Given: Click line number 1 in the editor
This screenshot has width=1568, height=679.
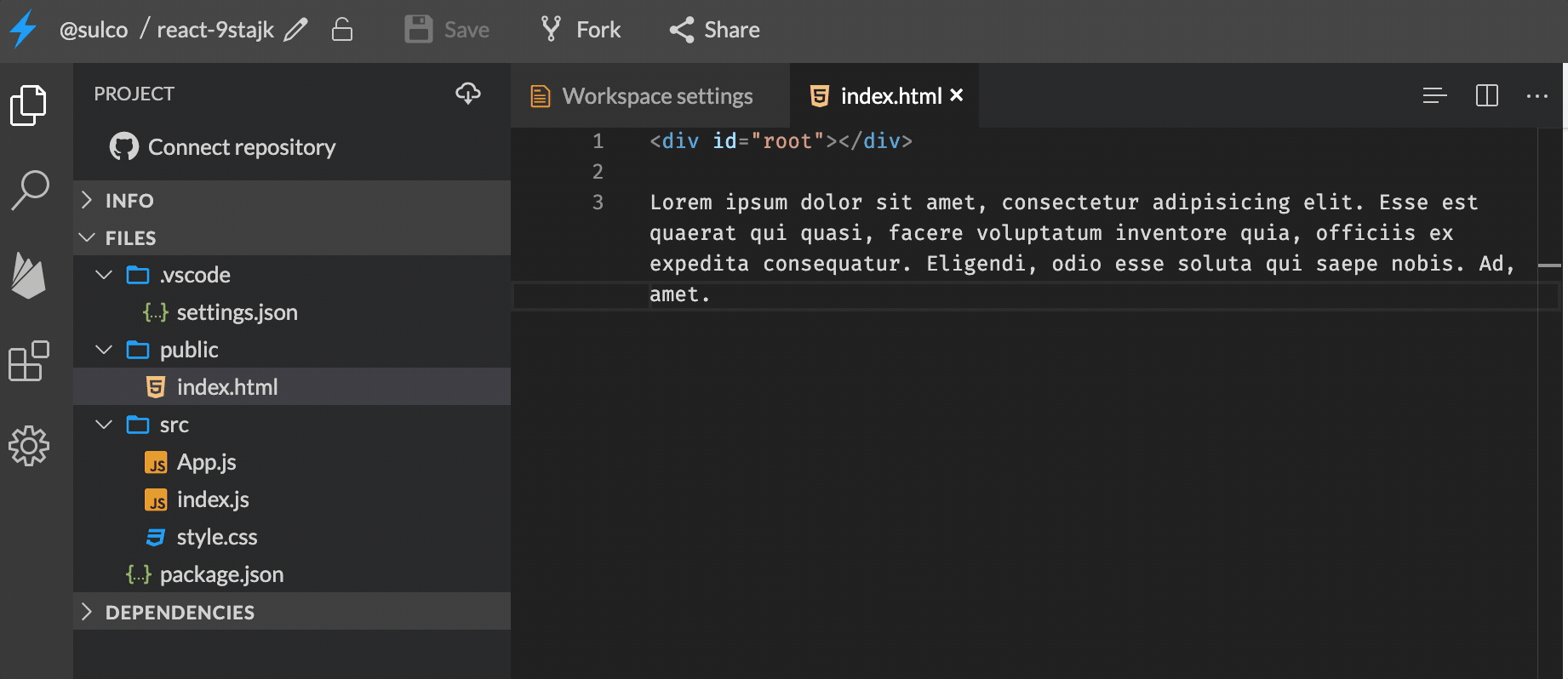Looking at the screenshot, I should tap(598, 141).
